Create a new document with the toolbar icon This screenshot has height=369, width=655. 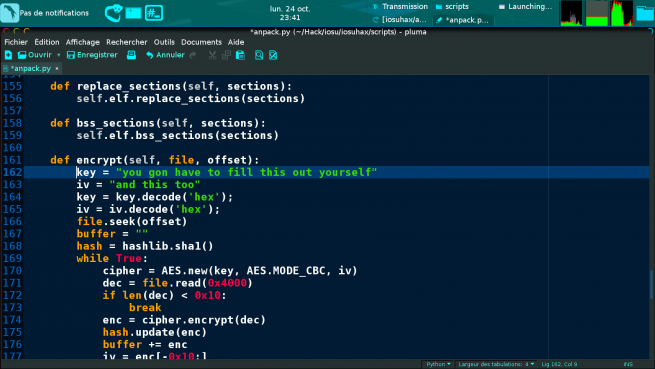8,55
